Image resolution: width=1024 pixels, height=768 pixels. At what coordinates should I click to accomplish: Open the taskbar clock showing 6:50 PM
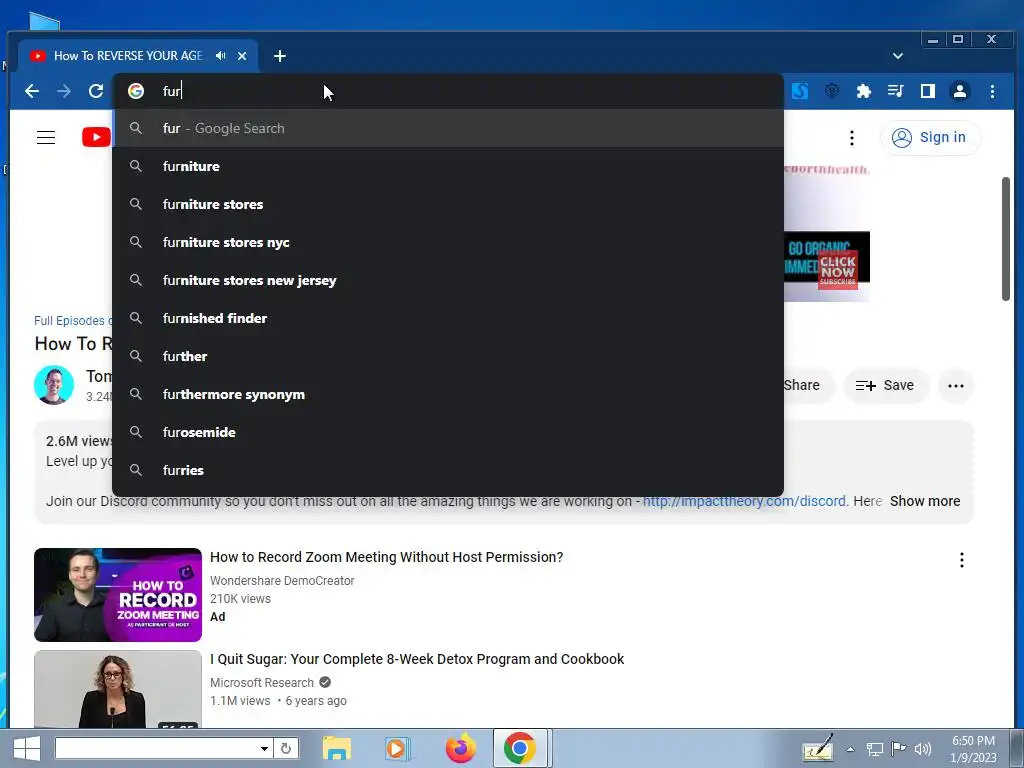[x=974, y=749]
